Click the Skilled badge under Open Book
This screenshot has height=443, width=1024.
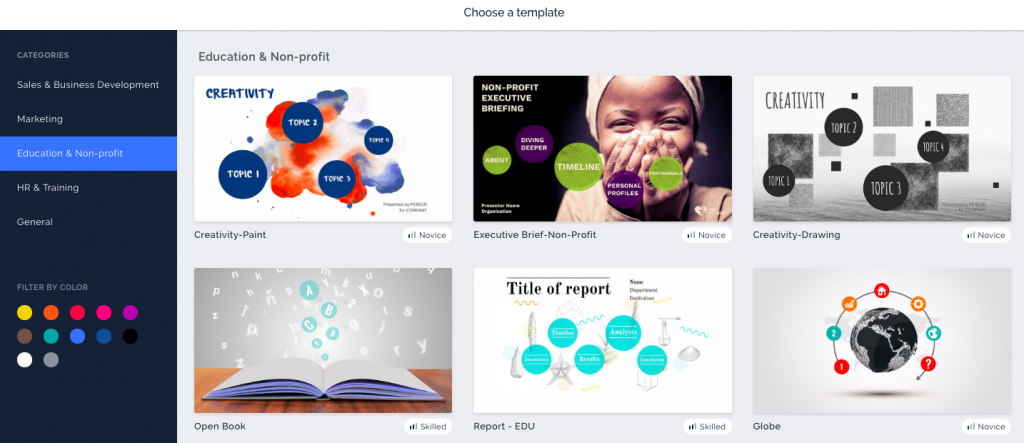click(428, 427)
